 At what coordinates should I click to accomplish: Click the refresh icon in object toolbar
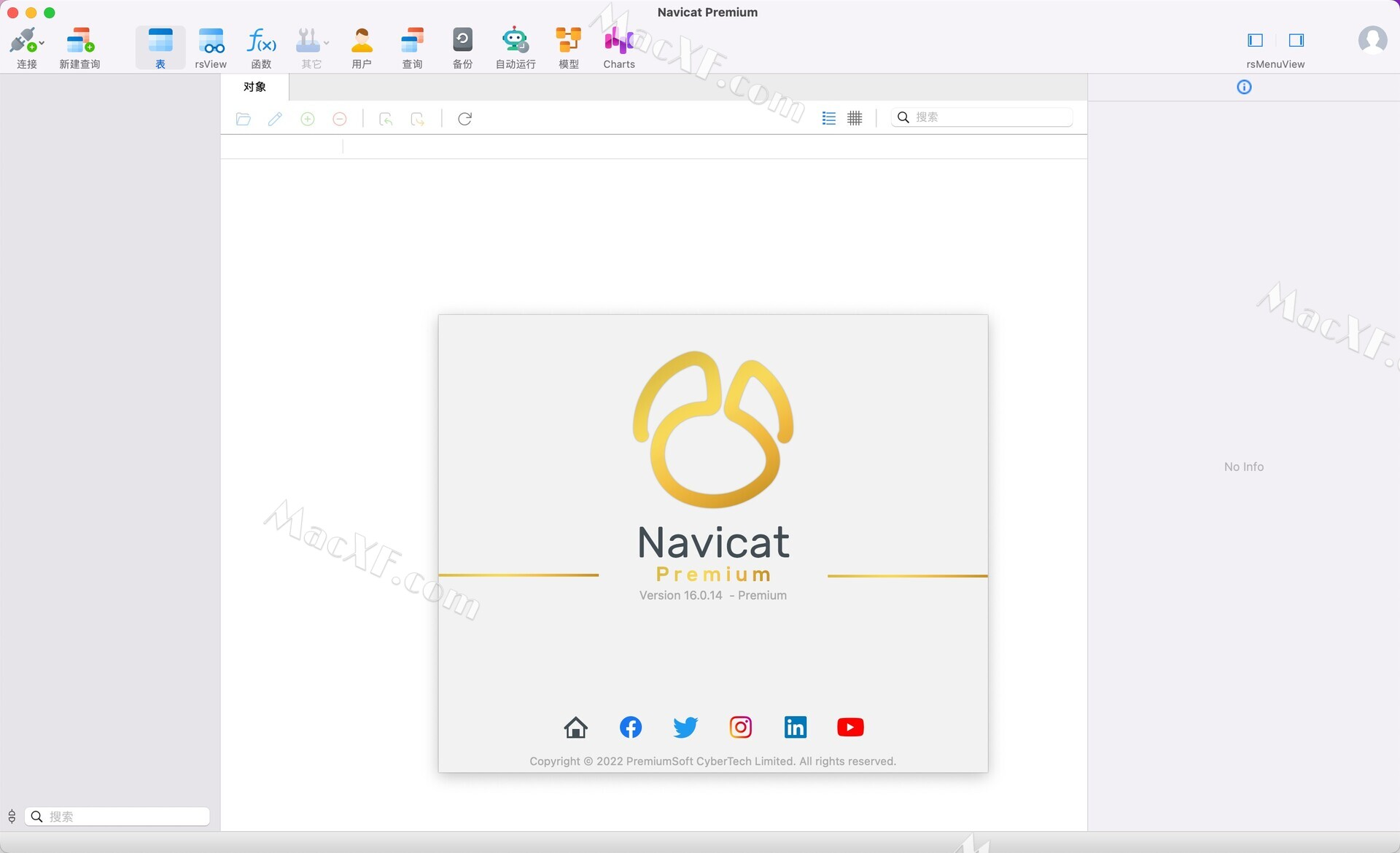coord(464,119)
